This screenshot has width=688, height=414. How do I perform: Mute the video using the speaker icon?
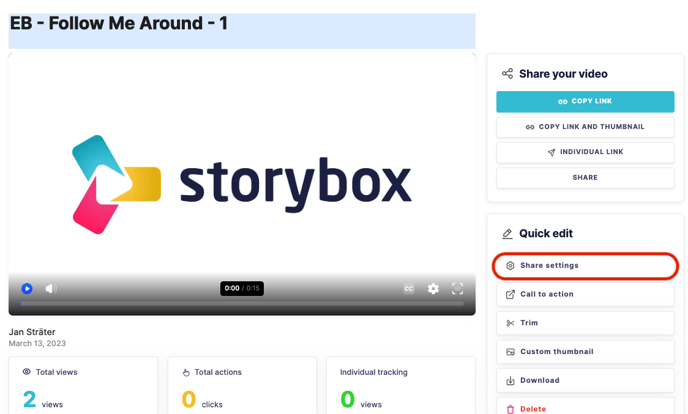click(51, 289)
